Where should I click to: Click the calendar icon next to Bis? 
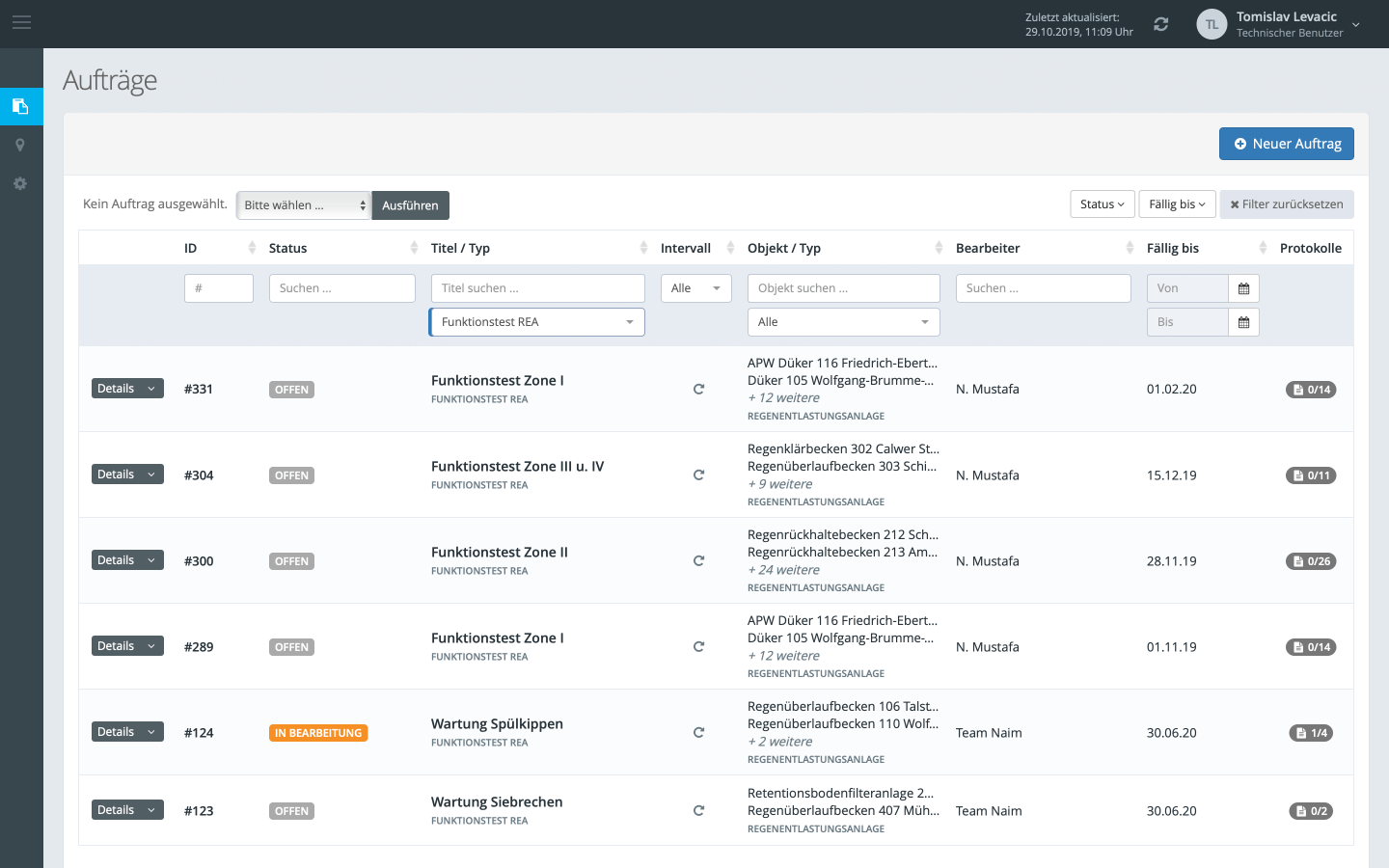pyautogui.click(x=1243, y=322)
